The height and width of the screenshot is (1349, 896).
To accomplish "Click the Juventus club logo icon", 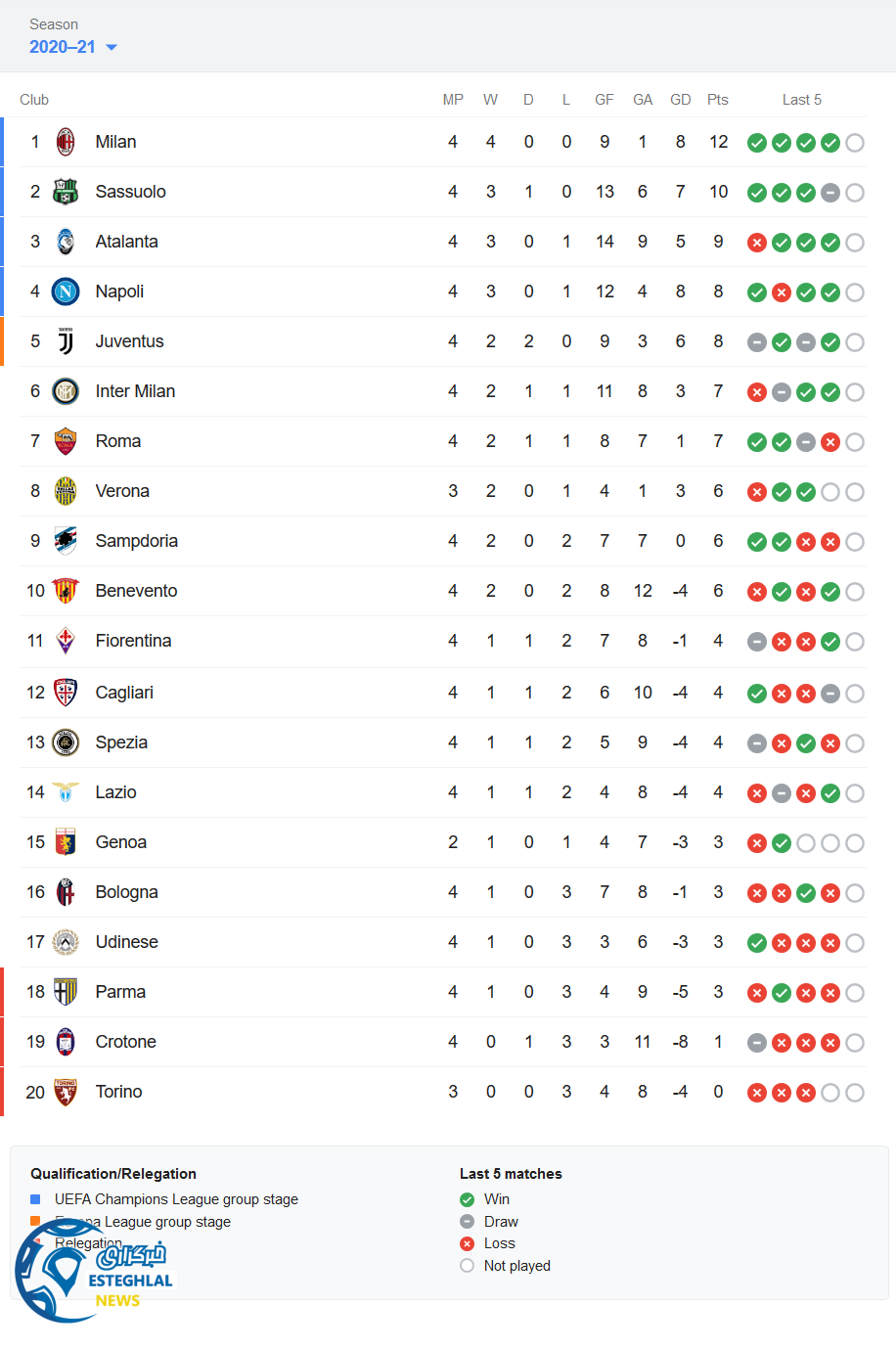I will (x=66, y=341).
